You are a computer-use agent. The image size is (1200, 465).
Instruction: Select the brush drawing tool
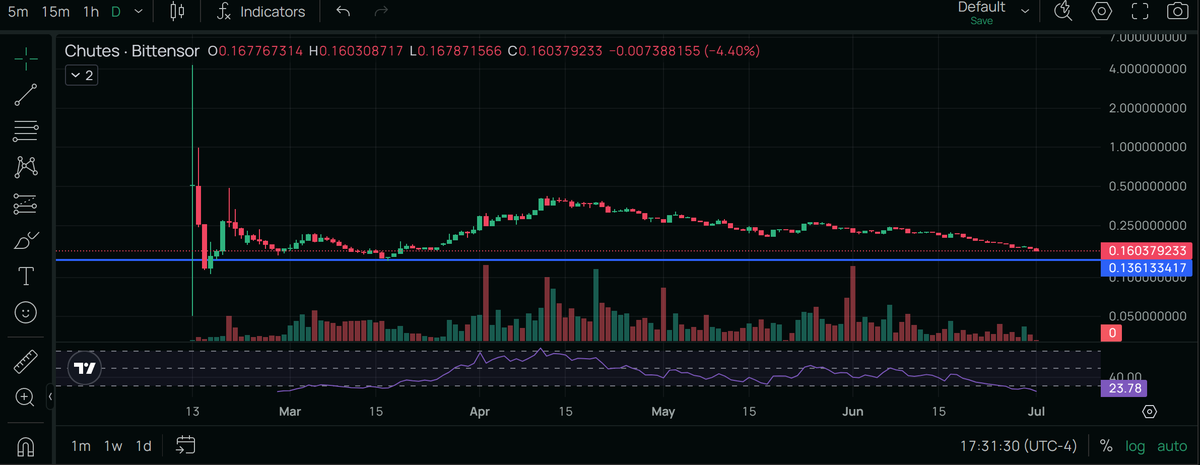(x=26, y=240)
